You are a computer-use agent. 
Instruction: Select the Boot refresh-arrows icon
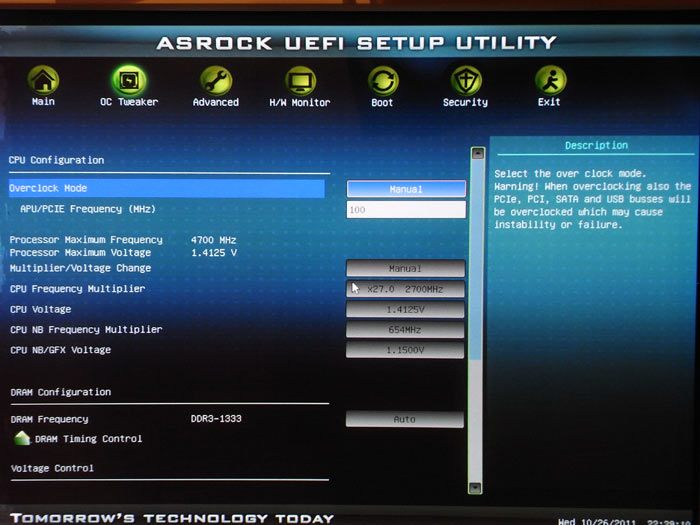[x=383, y=81]
